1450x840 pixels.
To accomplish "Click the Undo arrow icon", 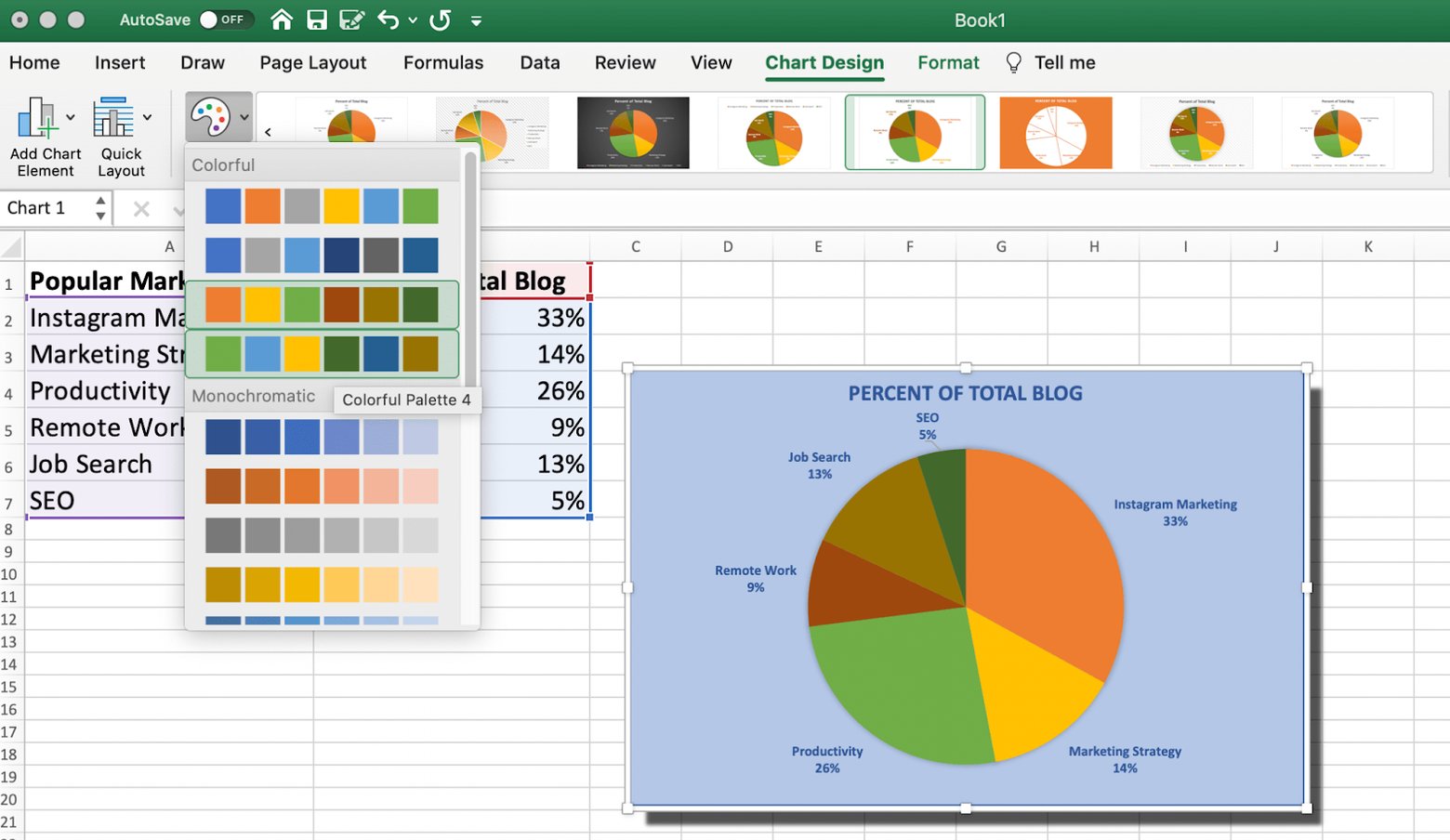I will [x=388, y=20].
